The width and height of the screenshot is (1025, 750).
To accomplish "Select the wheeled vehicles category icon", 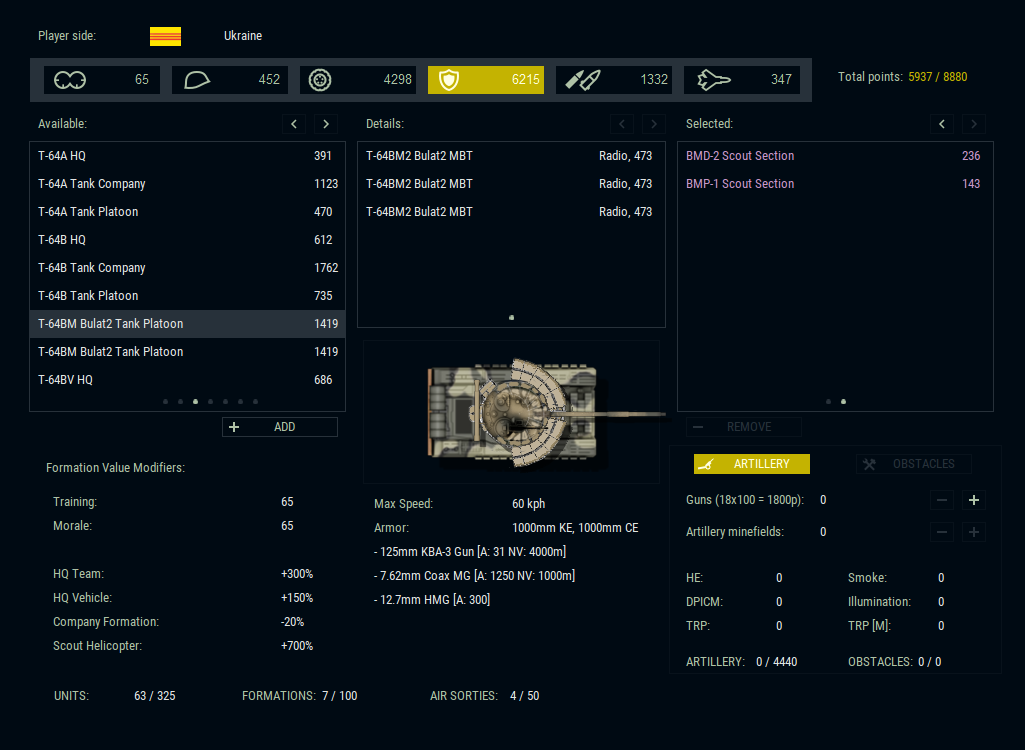I will 320,80.
